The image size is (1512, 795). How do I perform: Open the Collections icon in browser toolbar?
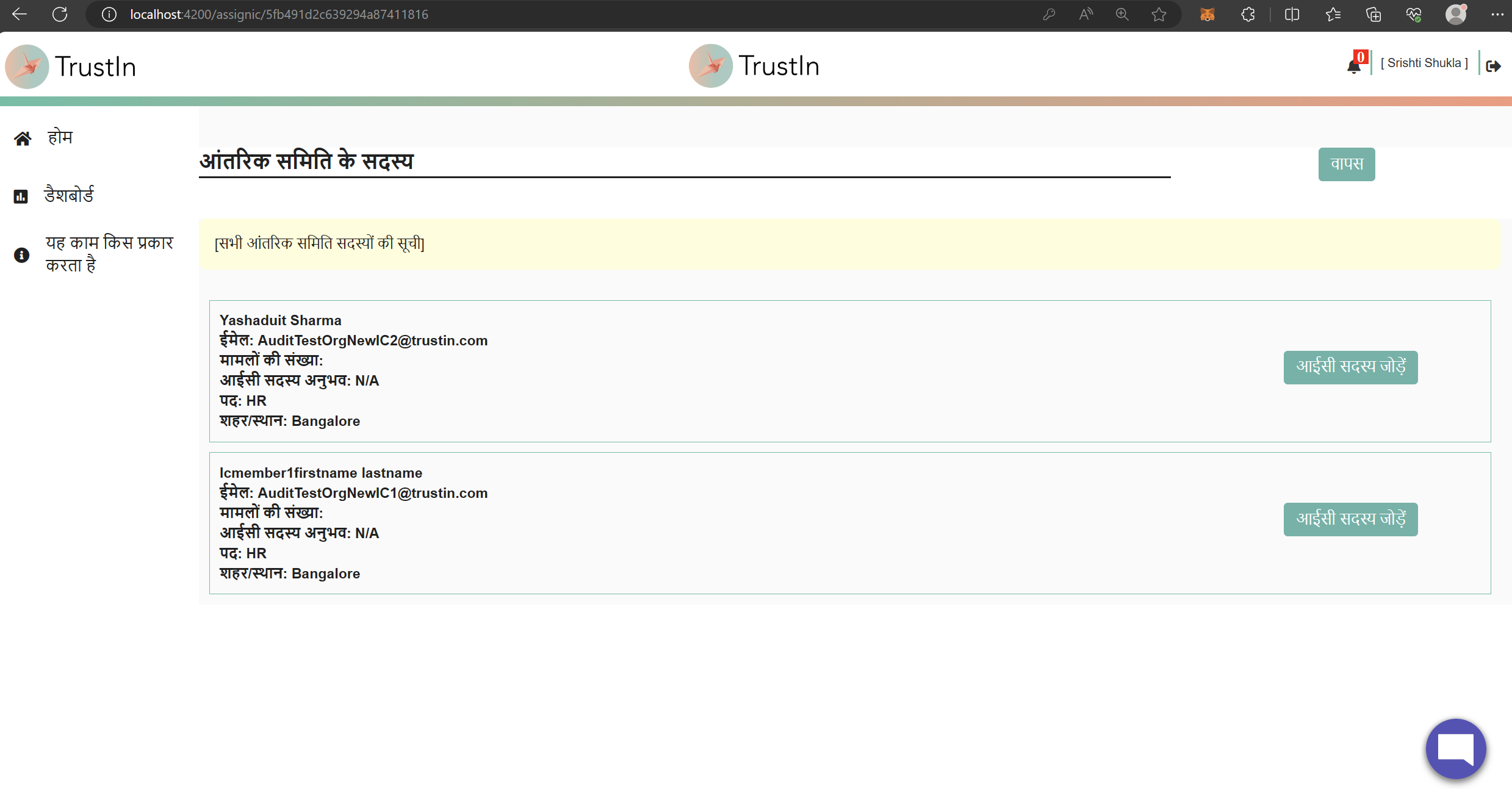(1373, 14)
